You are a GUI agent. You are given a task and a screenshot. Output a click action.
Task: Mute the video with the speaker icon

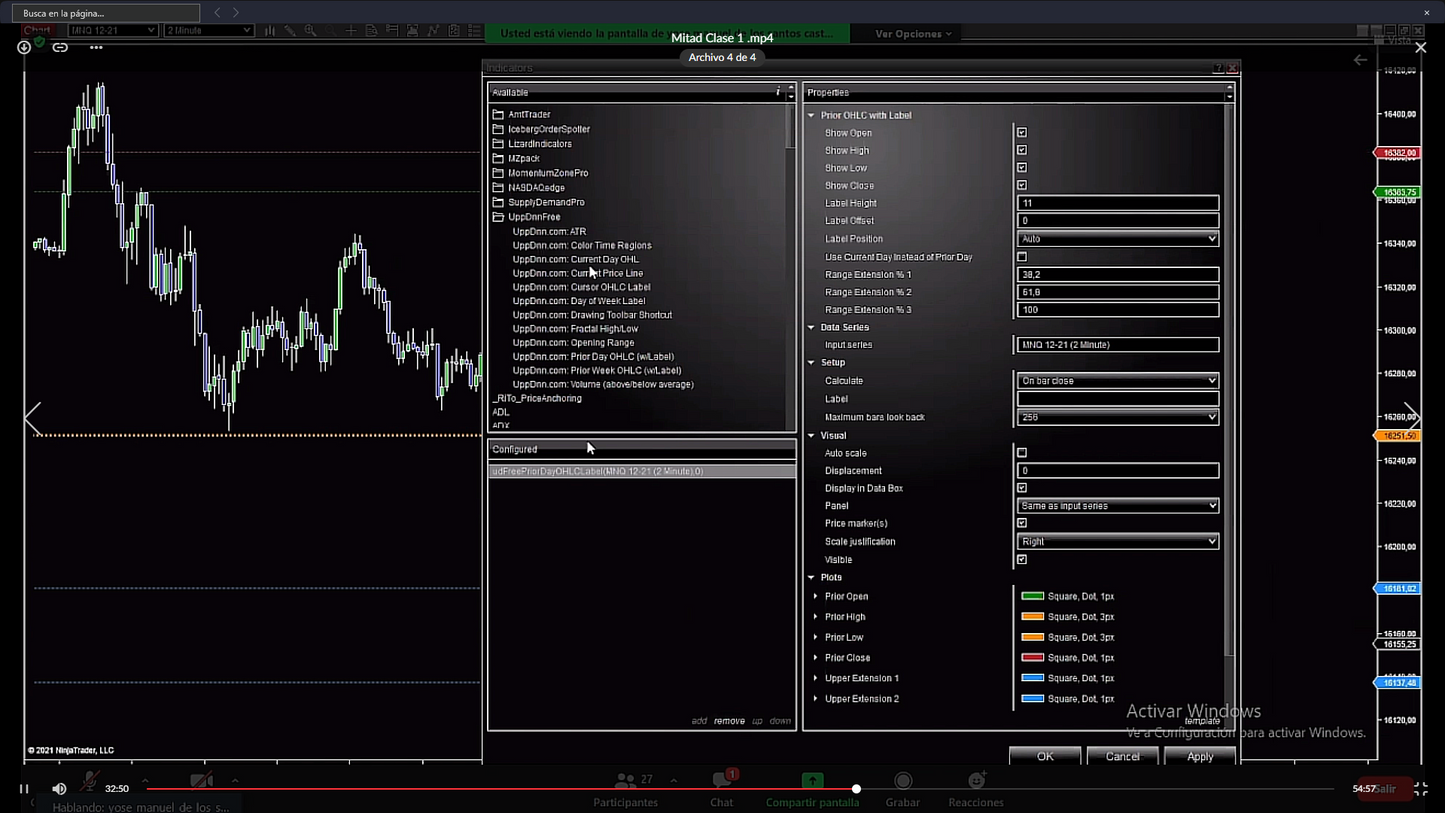(x=59, y=789)
